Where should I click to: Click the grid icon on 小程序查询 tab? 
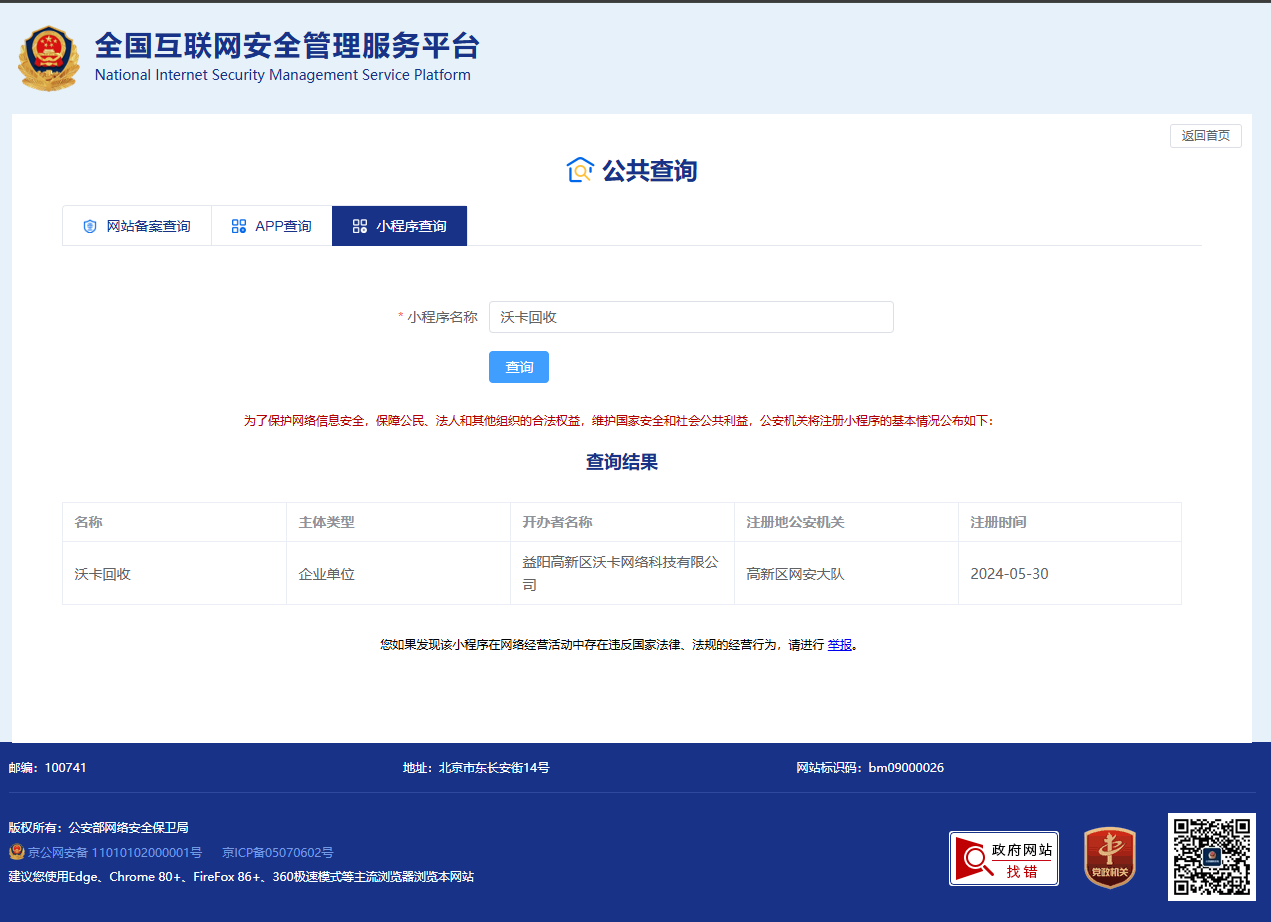pyautogui.click(x=360, y=226)
